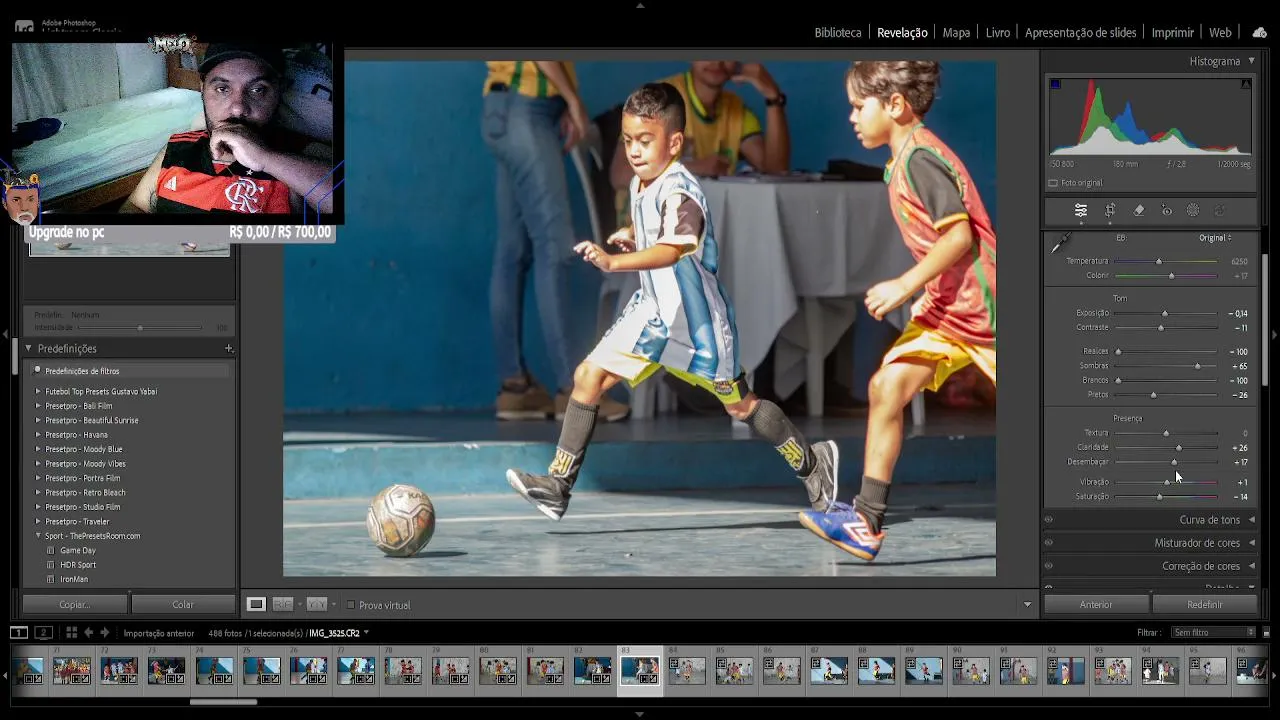Open the second window display 2
1280x720 pixels.
pyautogui.click(x=43, y=632)
